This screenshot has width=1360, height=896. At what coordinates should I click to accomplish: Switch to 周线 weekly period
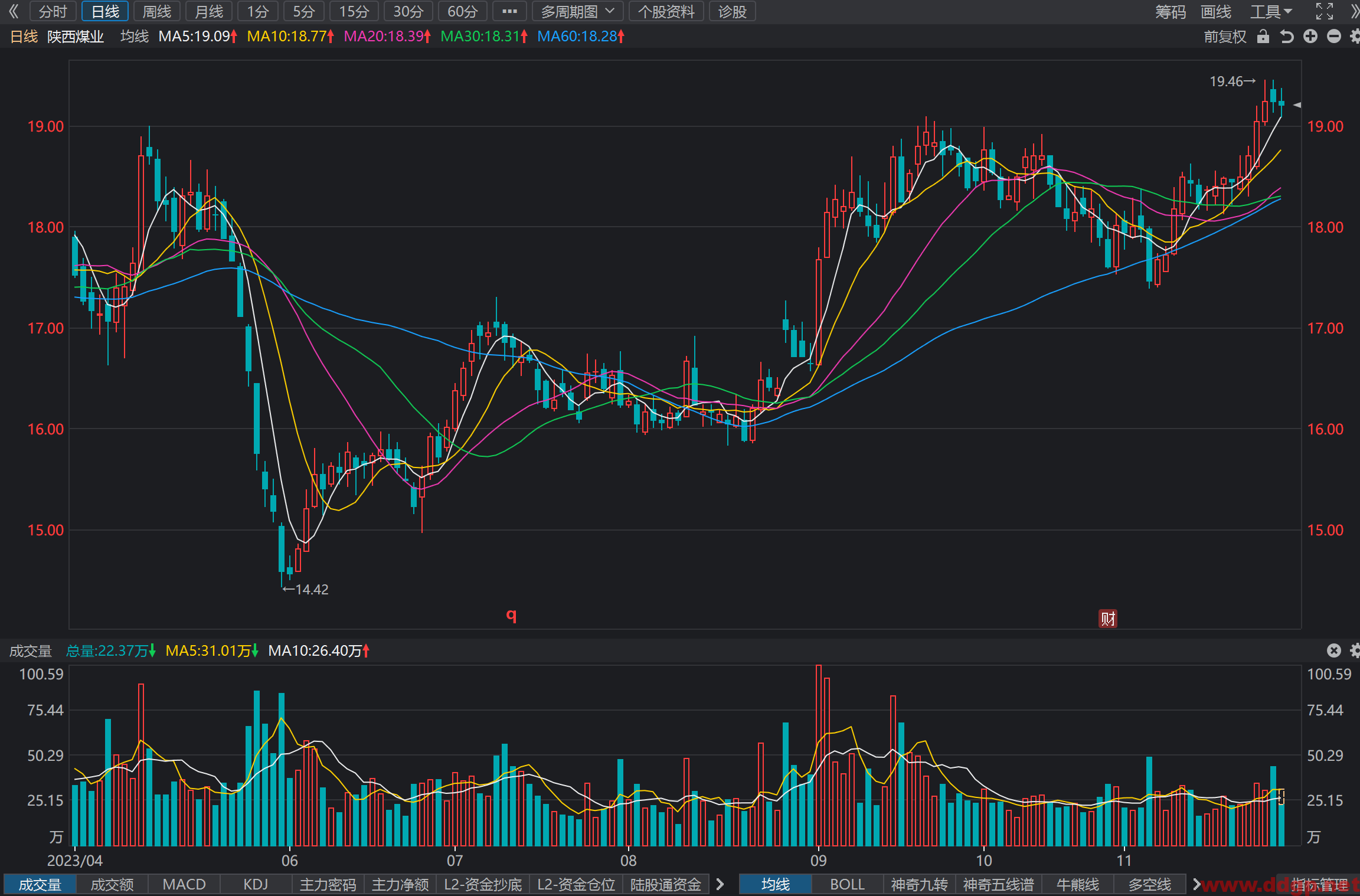157,11
